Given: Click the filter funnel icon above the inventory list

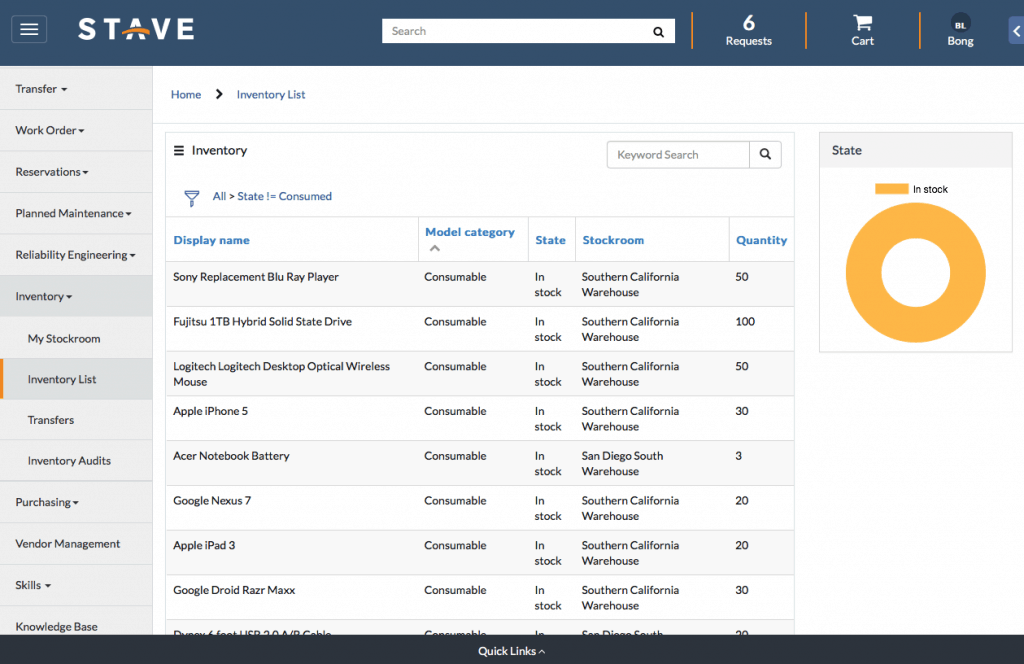Looking at the screenshot, I should click(191, 197).
